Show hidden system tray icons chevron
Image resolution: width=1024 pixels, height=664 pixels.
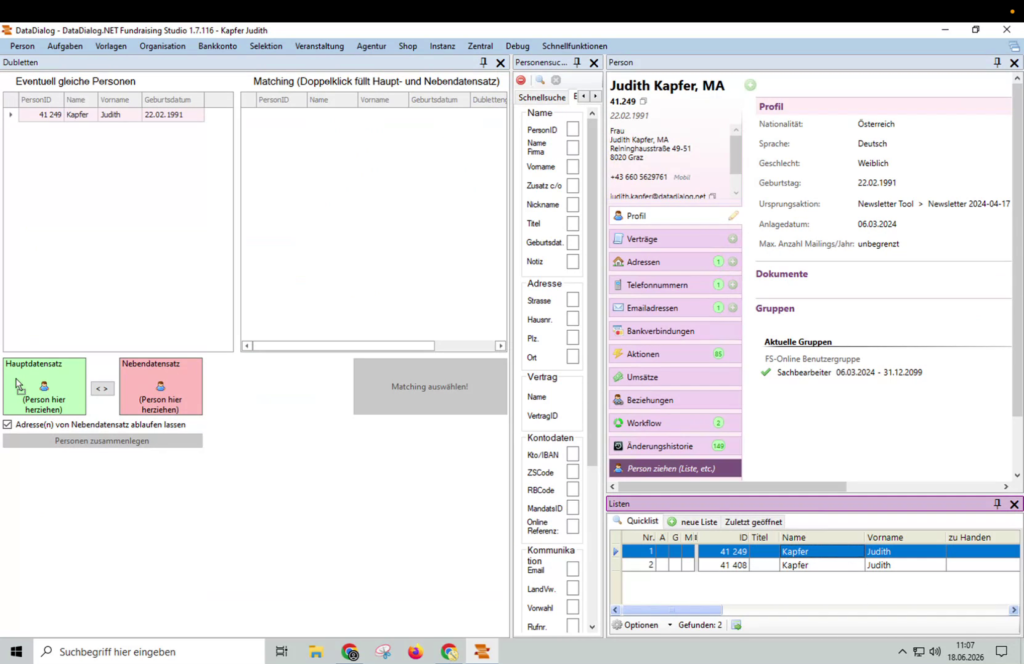tap(902, 652)
